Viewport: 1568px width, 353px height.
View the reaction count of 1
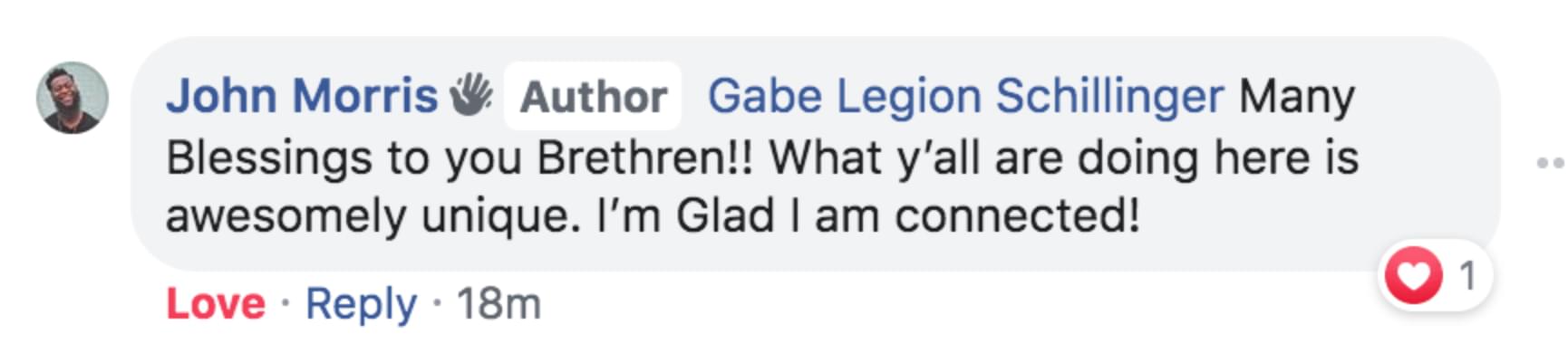click(1467, 275)
